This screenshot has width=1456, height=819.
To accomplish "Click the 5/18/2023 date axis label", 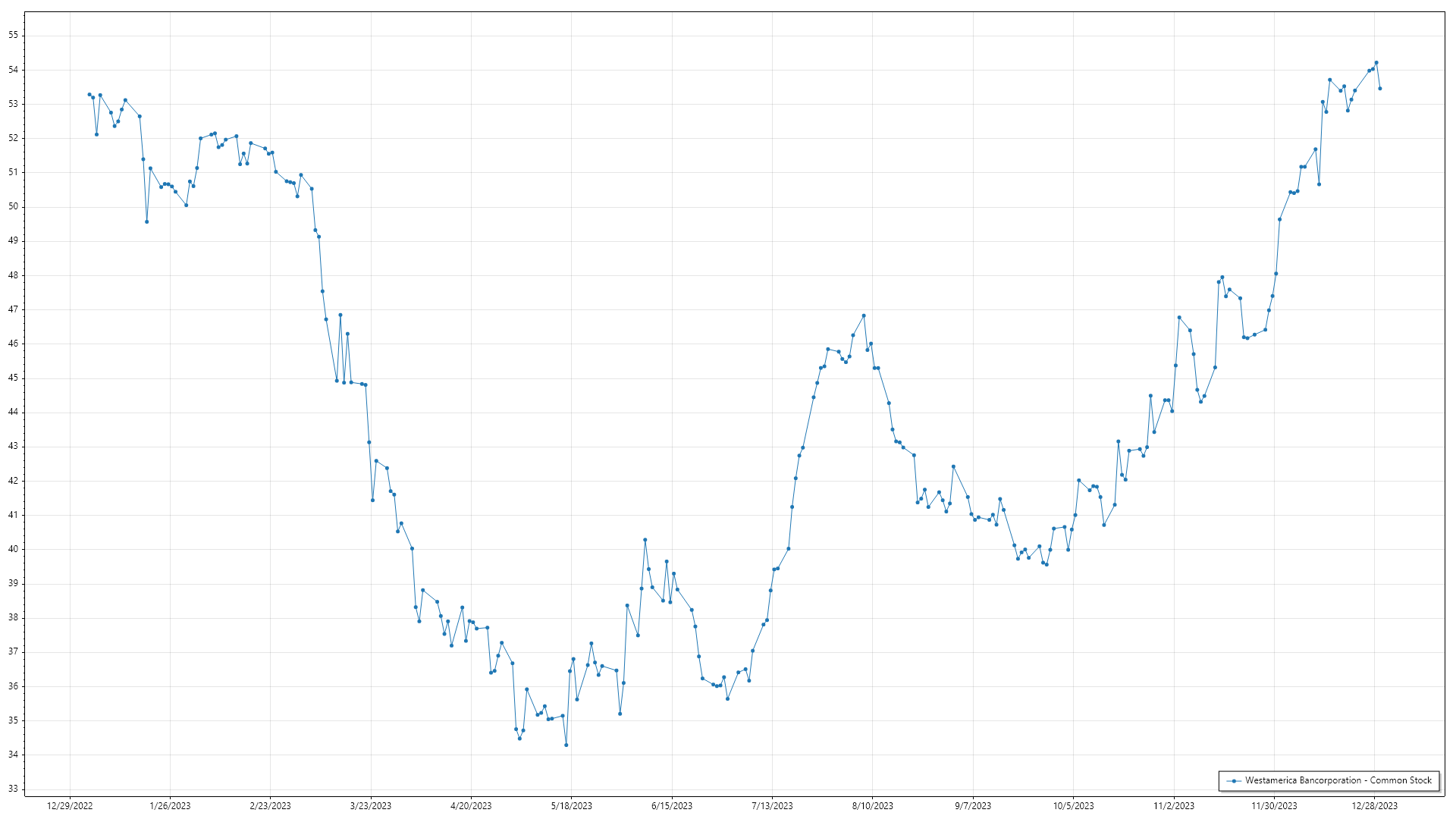I will pos(571,806).
